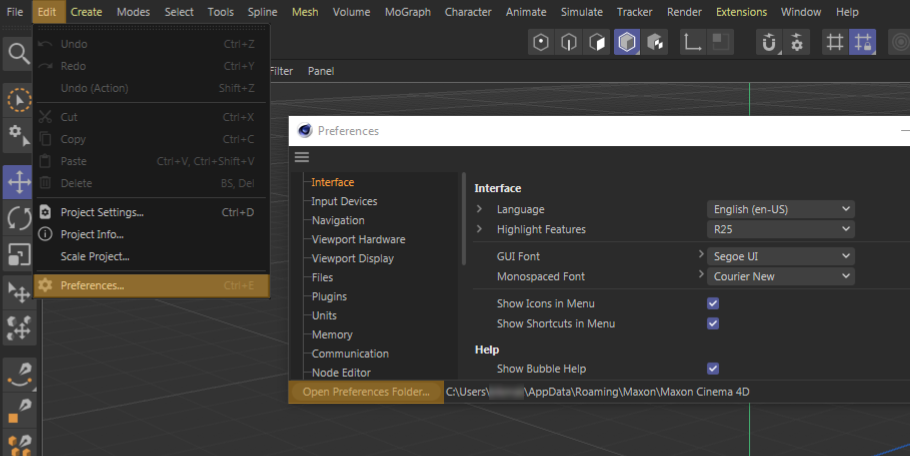
Task: Open the Preferences hamburger menu icon
Action: tap(302, 157)
